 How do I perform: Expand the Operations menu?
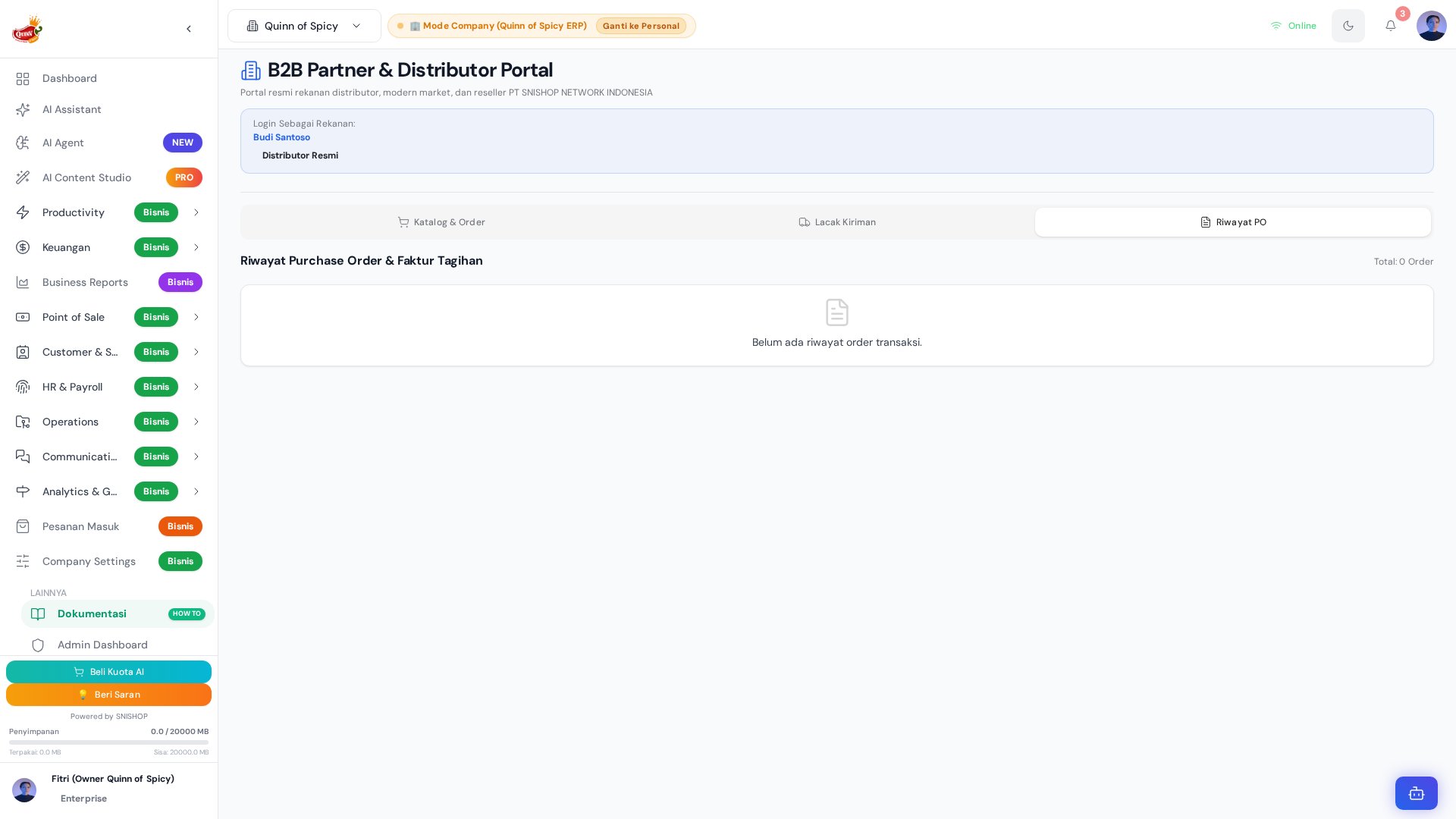coord(108,422)
